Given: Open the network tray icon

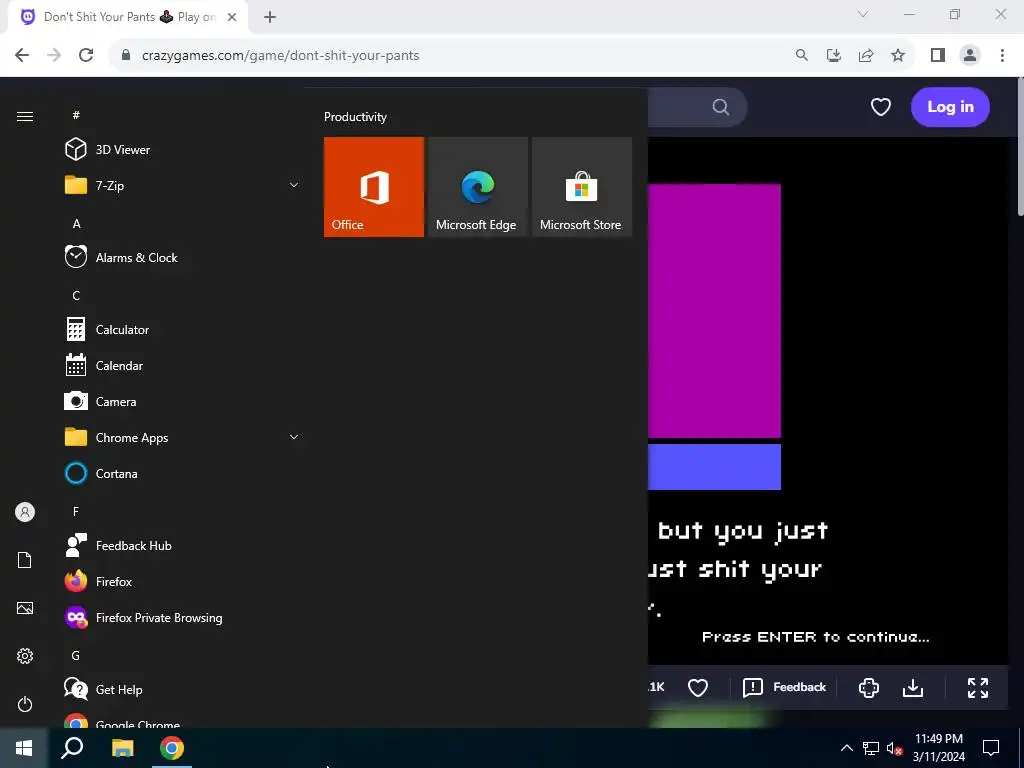Looking at the screenshot, I should 871,748.
